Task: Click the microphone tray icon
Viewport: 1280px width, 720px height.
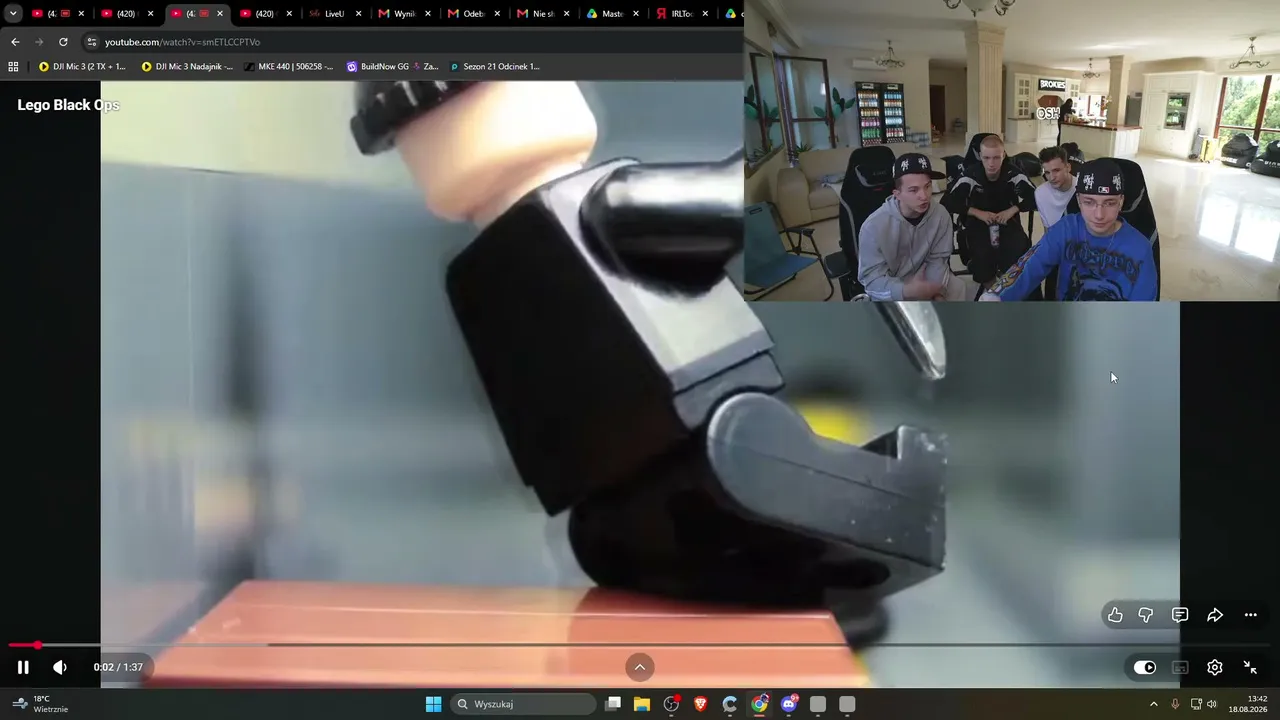Action: (x=1175, y=704)
